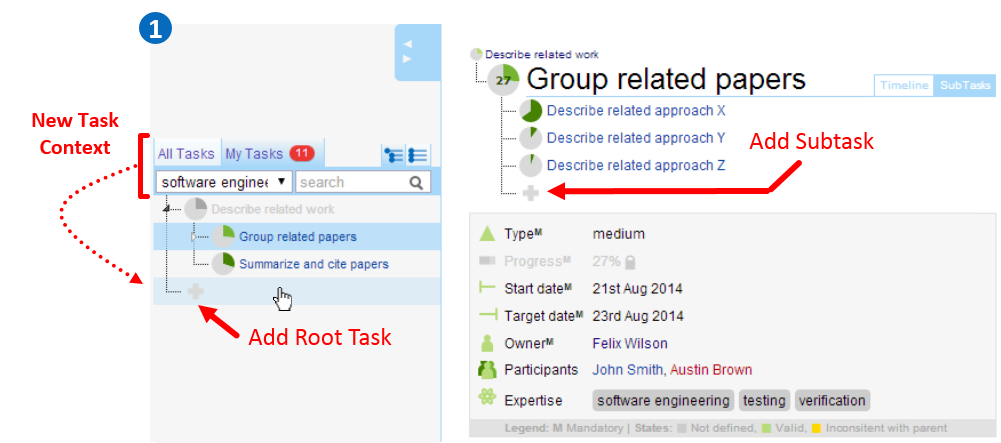1001x443 pixels.
Task: Click the task search input field
Action: 352,183
